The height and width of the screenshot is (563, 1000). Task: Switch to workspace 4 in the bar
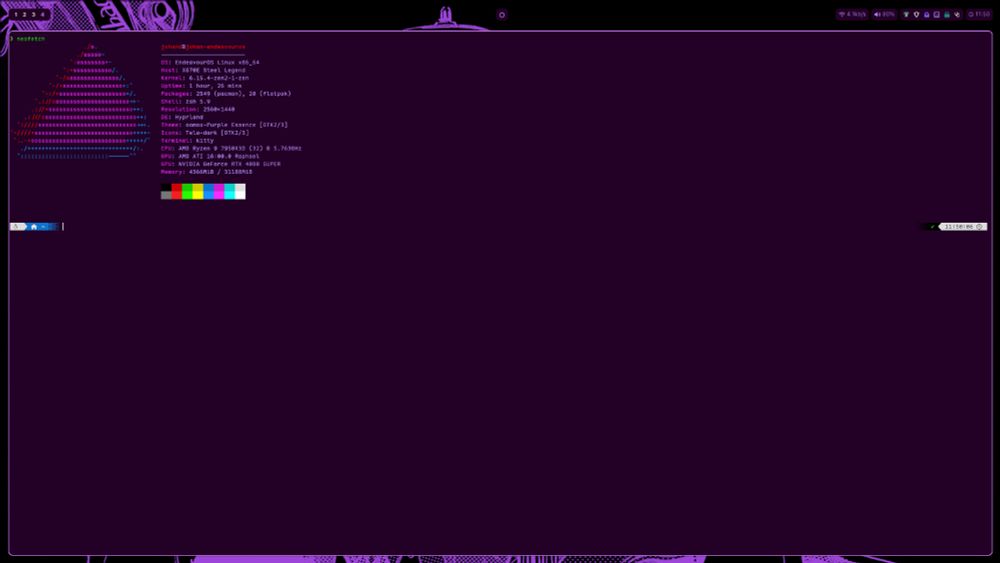coord(43,14)
